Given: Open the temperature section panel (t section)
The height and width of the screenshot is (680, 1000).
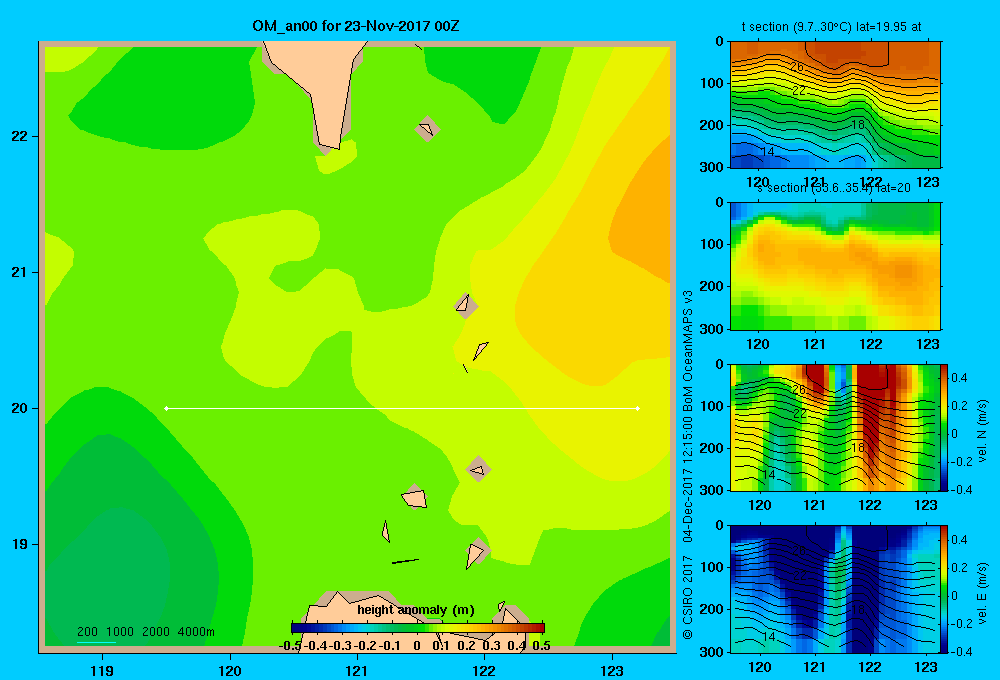Looking at the screenshot, I should pyautogui.click(x=835, y=105).
